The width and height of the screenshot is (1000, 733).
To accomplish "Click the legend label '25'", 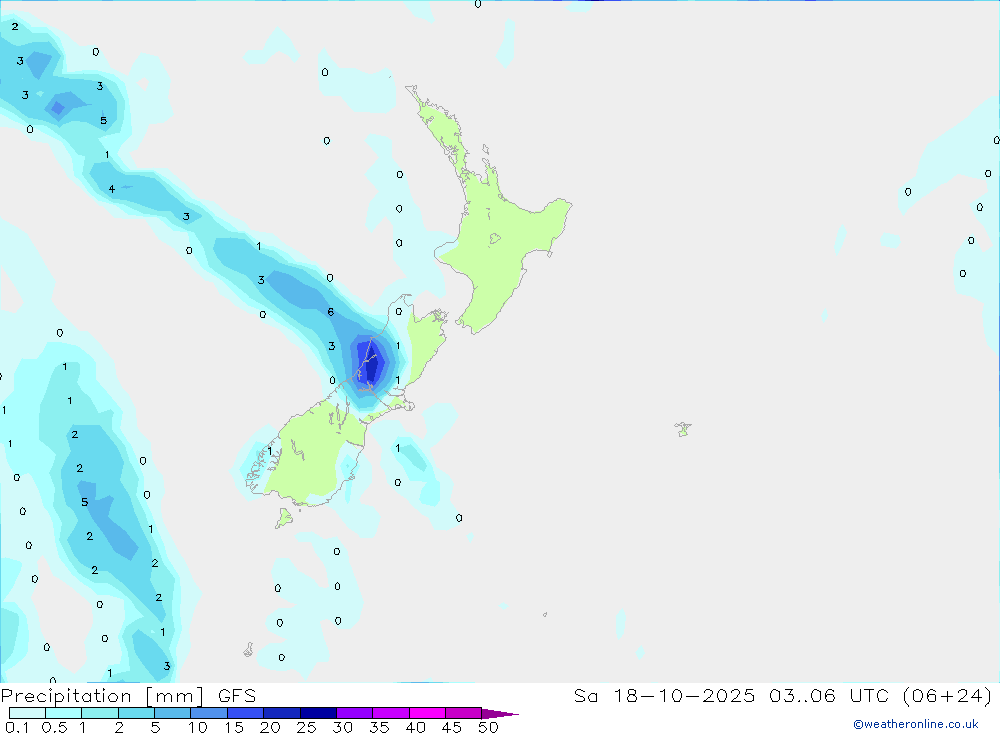I will (x=307, y=727).
